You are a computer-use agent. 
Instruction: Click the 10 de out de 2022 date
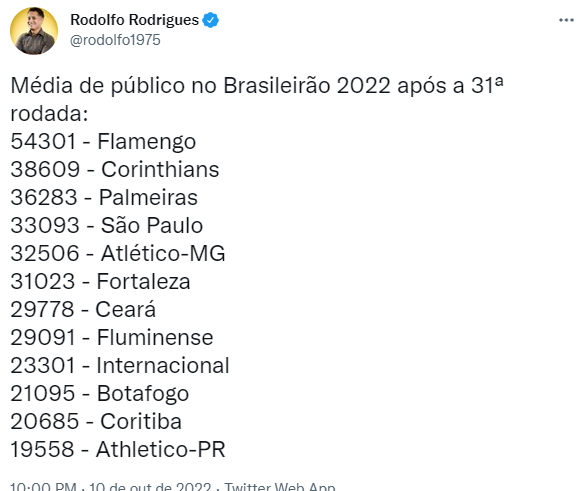pyautogui.click(x=150, y=486)
